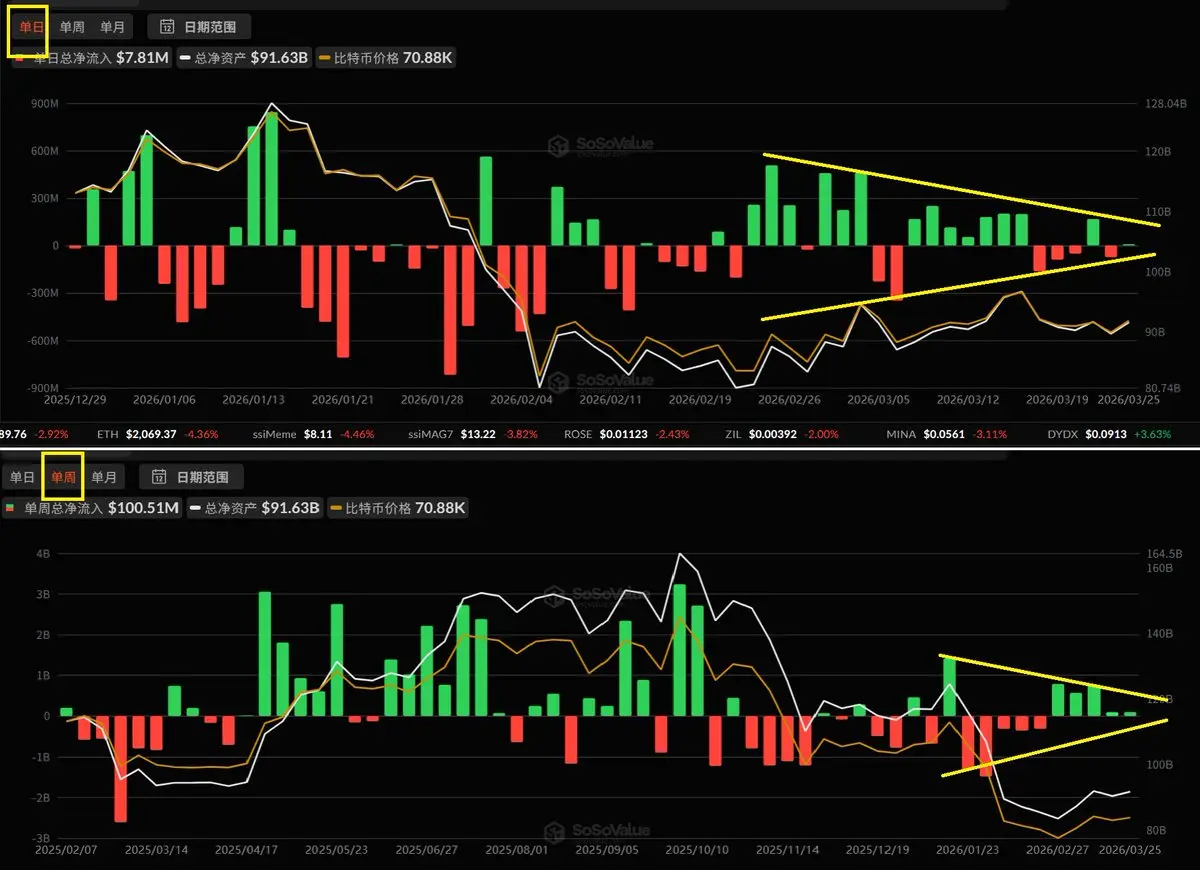Select the 单日 tab in the upper chart

[x=32, y=27]
